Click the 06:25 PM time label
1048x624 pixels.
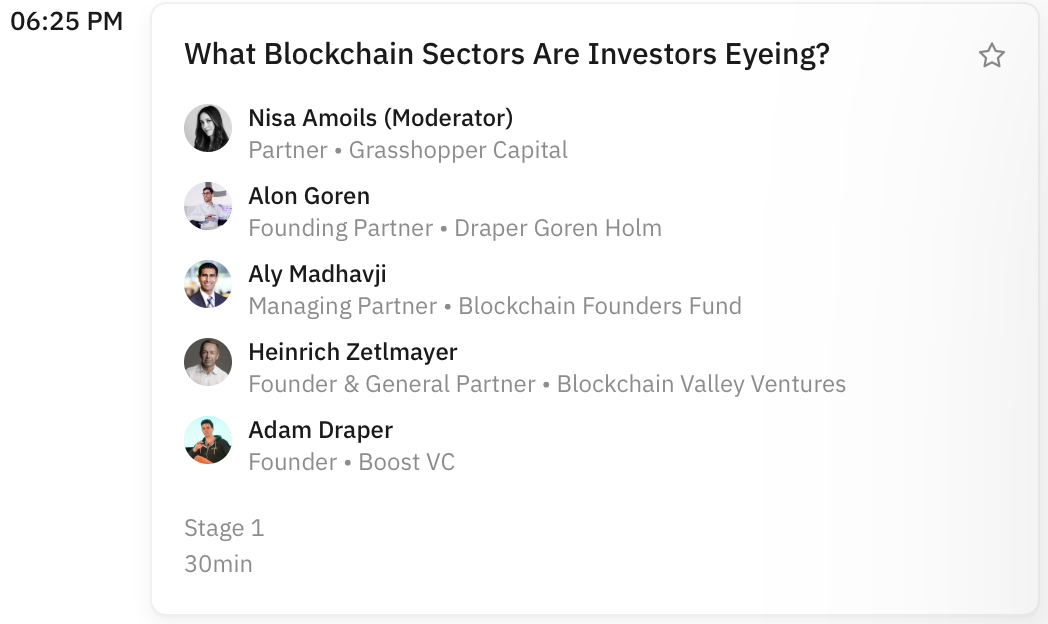click(x=66, y=22)
